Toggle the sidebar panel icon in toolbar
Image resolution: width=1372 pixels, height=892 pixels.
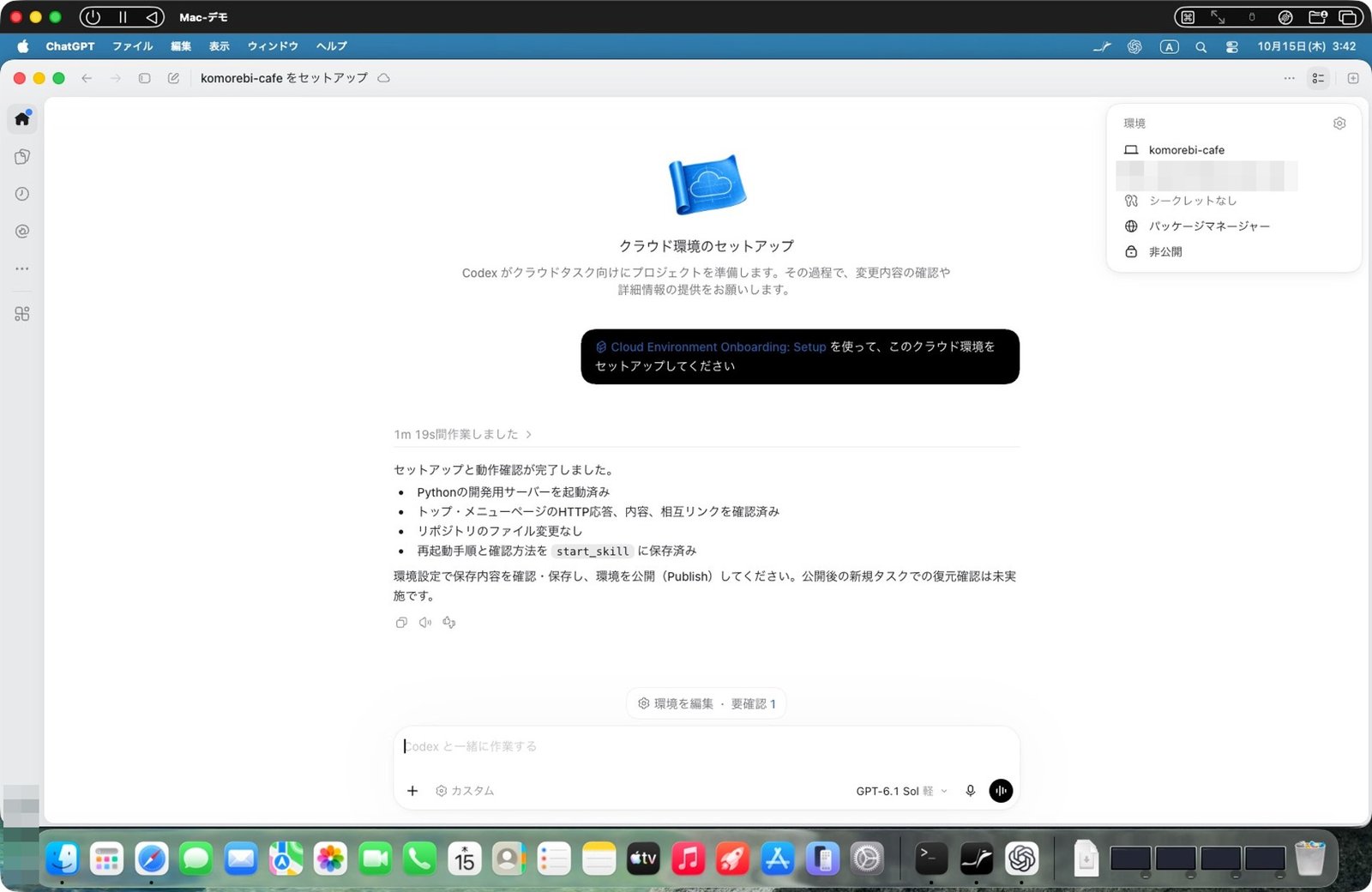[144, 78]
